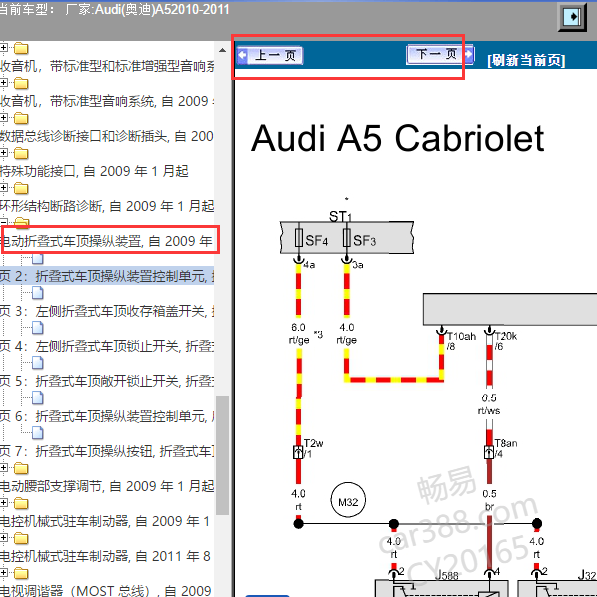Image resolution: width=597 pixels, height=597 pixels.
Task: Click the T20k /6 pin label
Action: [506, 341]
